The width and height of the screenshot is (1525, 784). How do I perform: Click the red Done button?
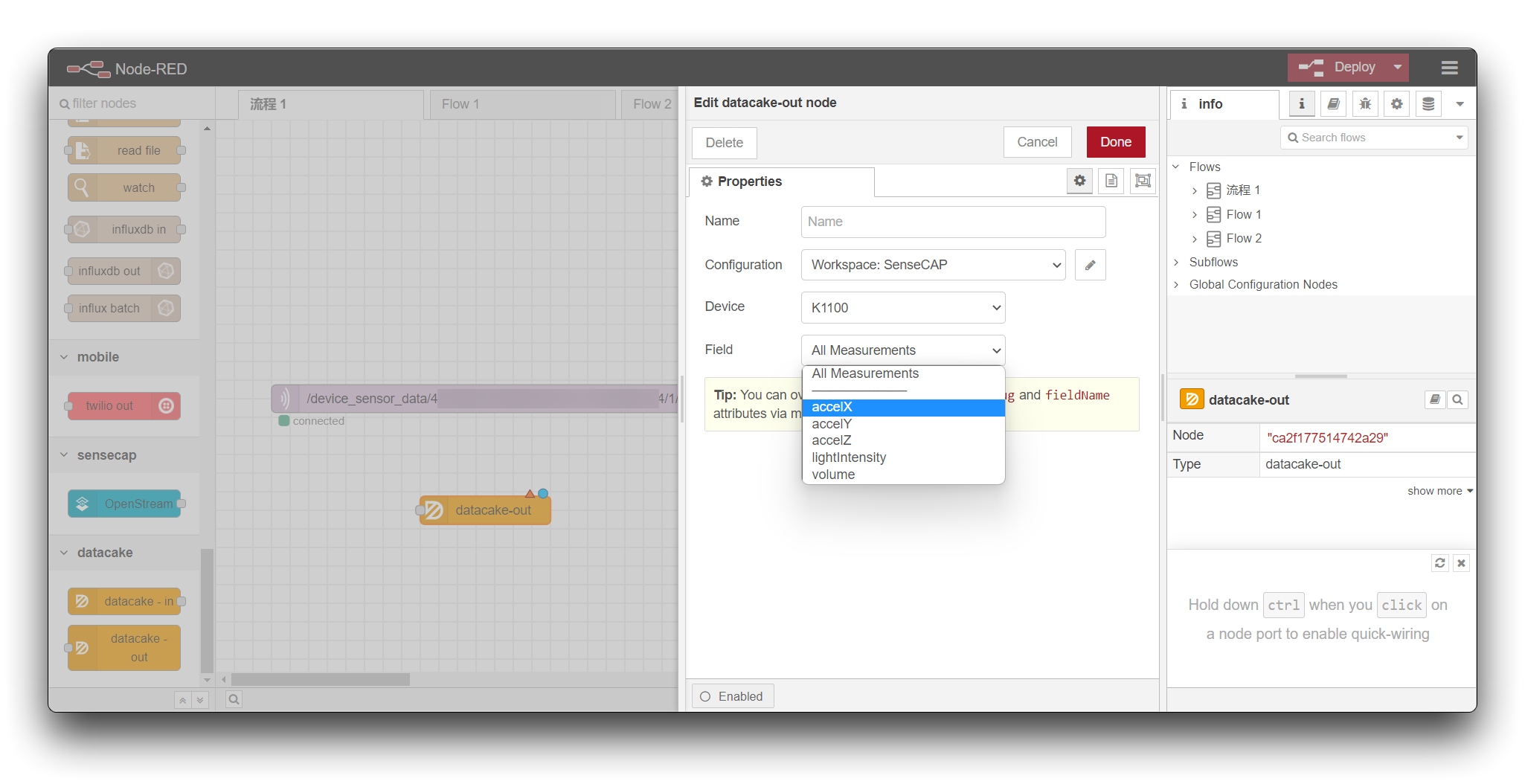(1116, 142)
